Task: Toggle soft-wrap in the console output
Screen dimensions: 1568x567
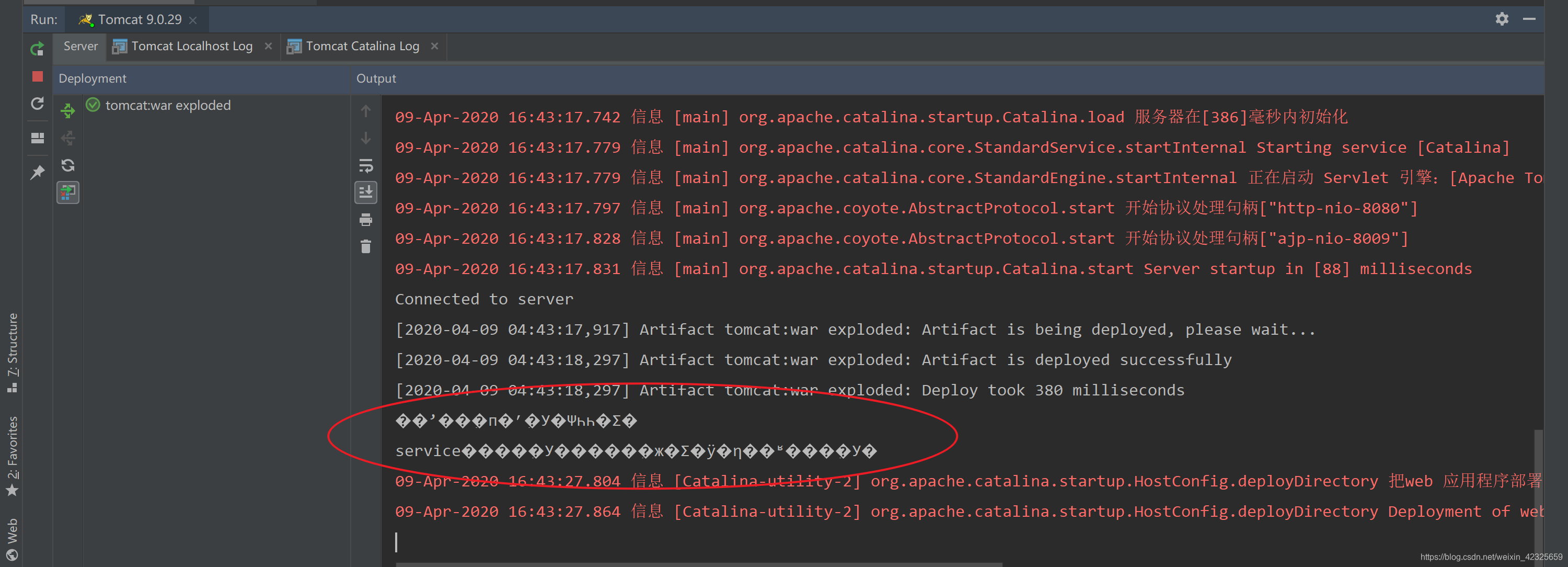Action: coord(366,165)
